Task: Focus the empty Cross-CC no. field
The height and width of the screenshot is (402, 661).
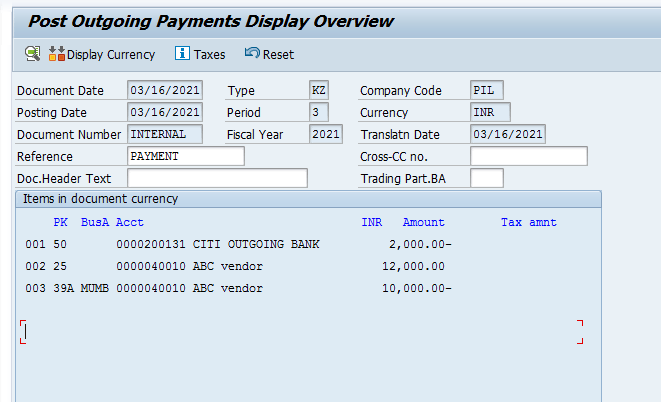Action: click(529, 156)
